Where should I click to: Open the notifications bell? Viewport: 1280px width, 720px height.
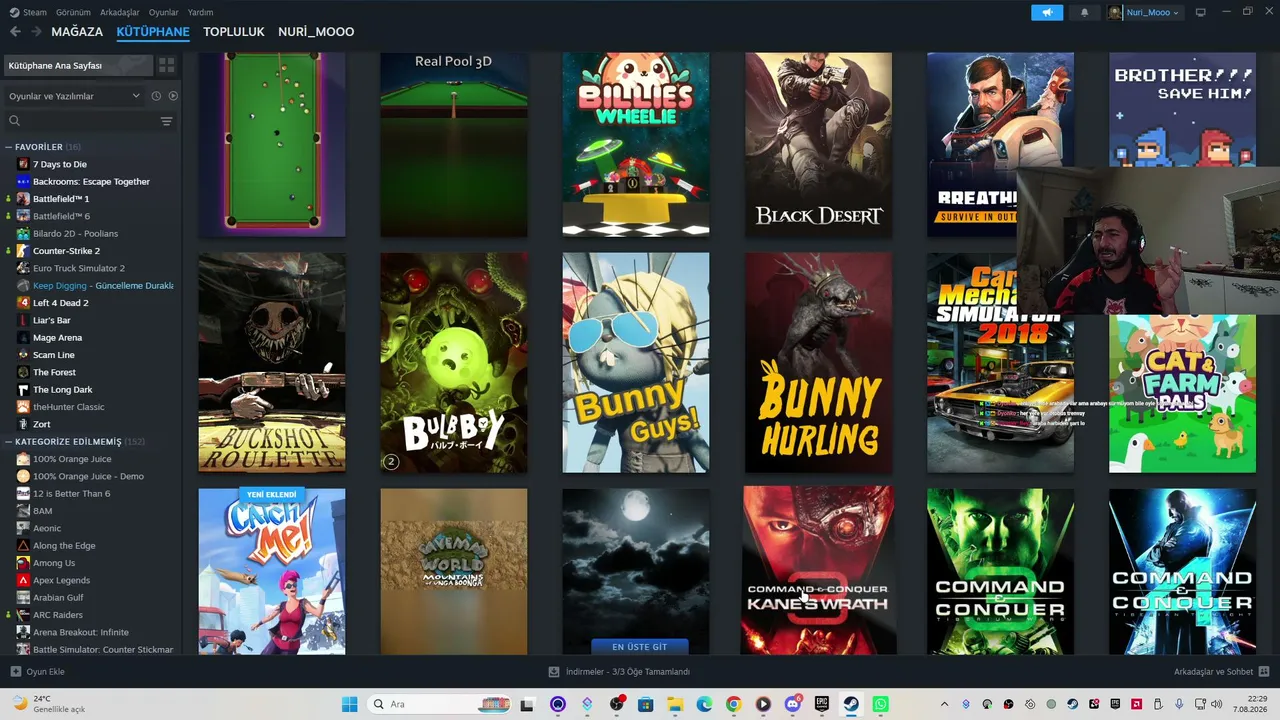tap(1084, 13)
